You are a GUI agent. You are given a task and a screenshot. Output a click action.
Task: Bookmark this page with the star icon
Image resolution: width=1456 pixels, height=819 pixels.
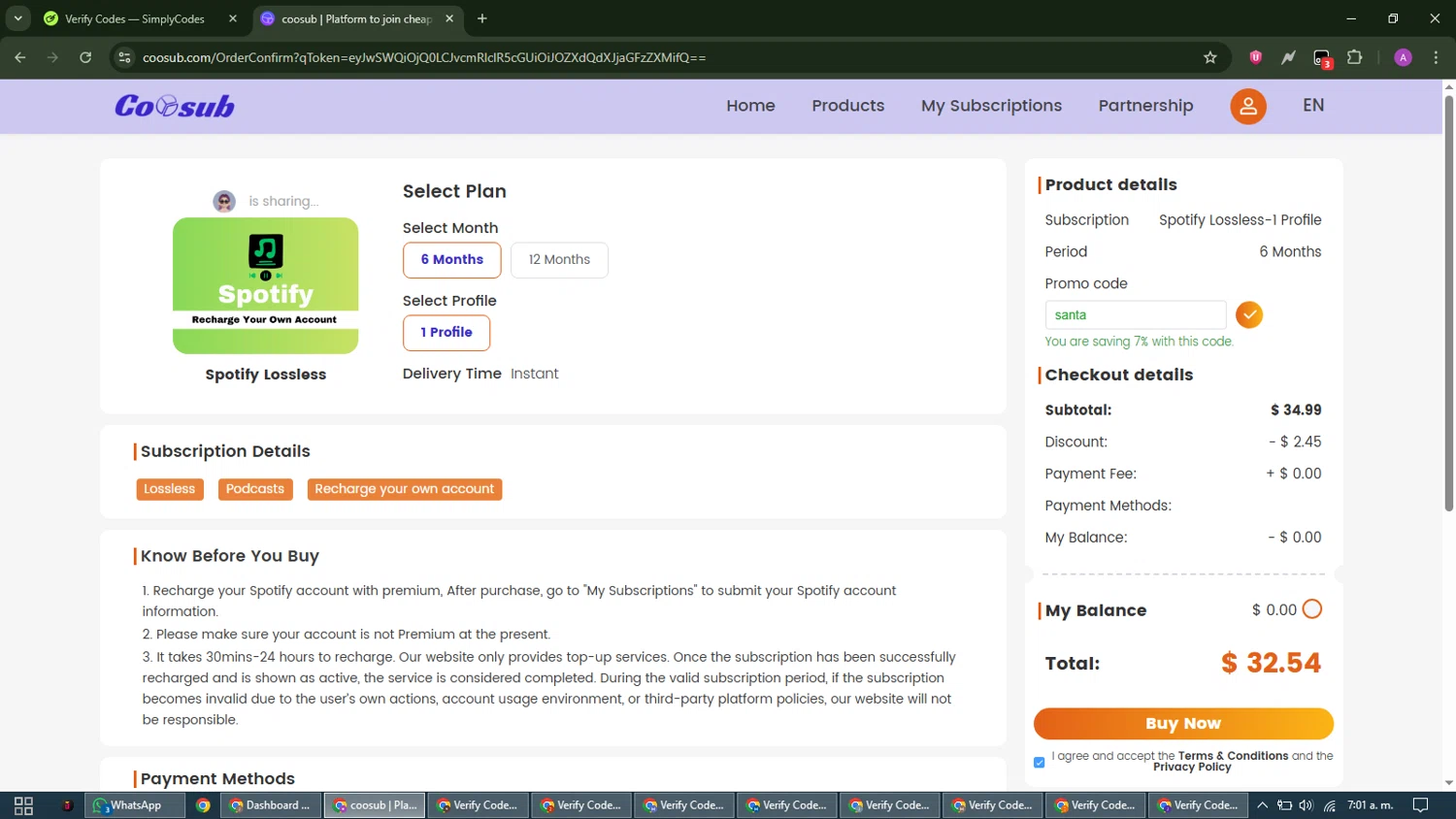coord(1209,57)
